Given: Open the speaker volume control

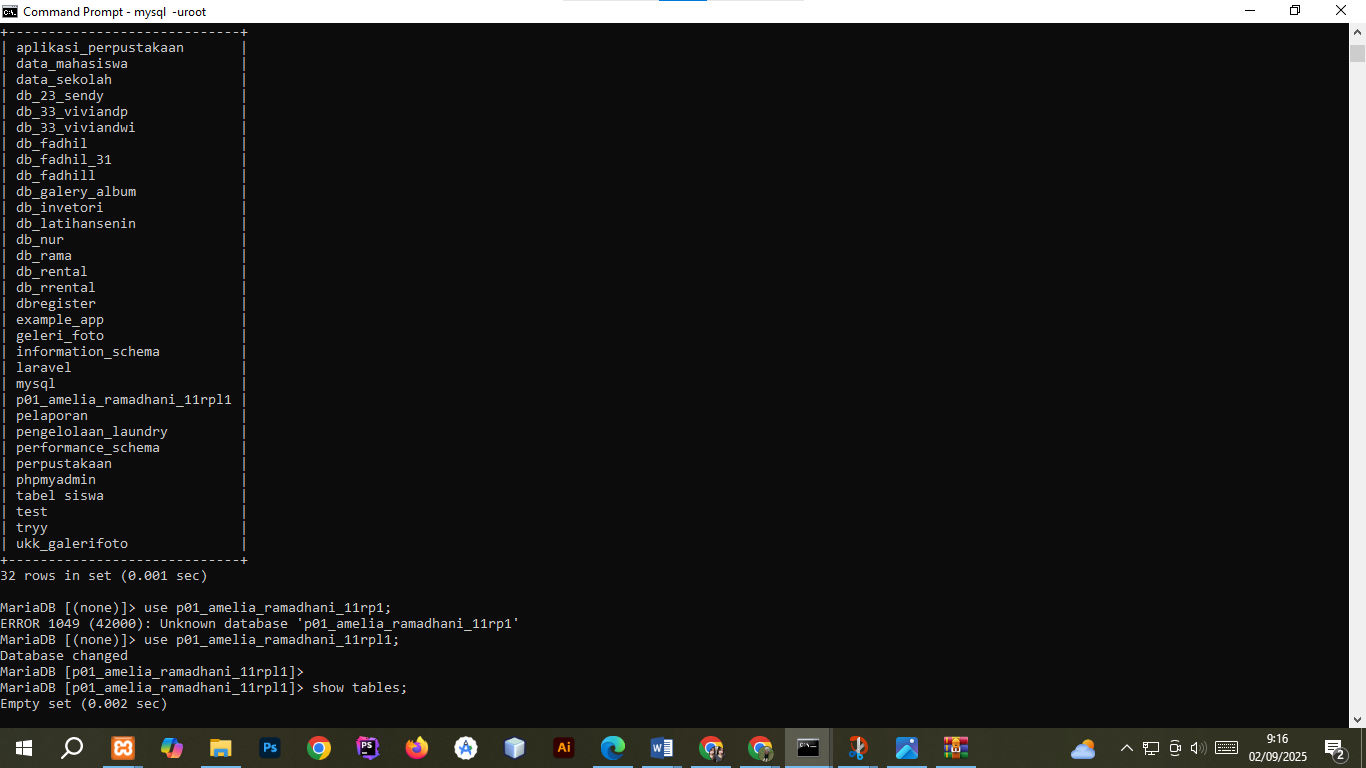Looking at the screenshot, I should 1198,748.
